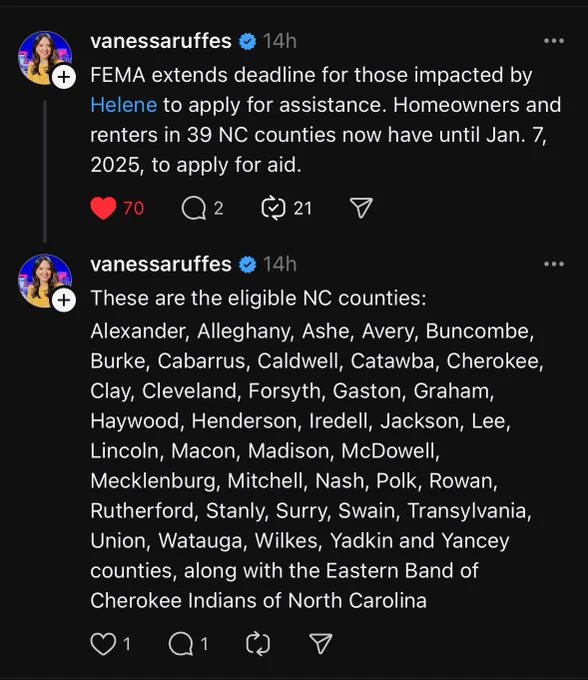Repost the FEMA deadline post

pos(273,208)
